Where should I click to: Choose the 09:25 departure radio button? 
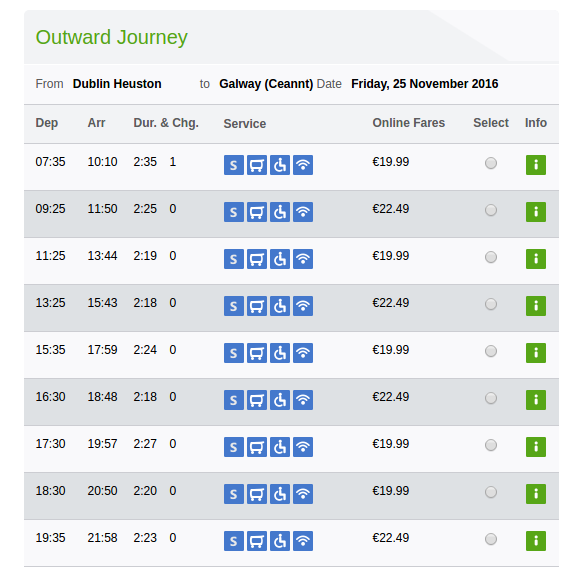491,210
